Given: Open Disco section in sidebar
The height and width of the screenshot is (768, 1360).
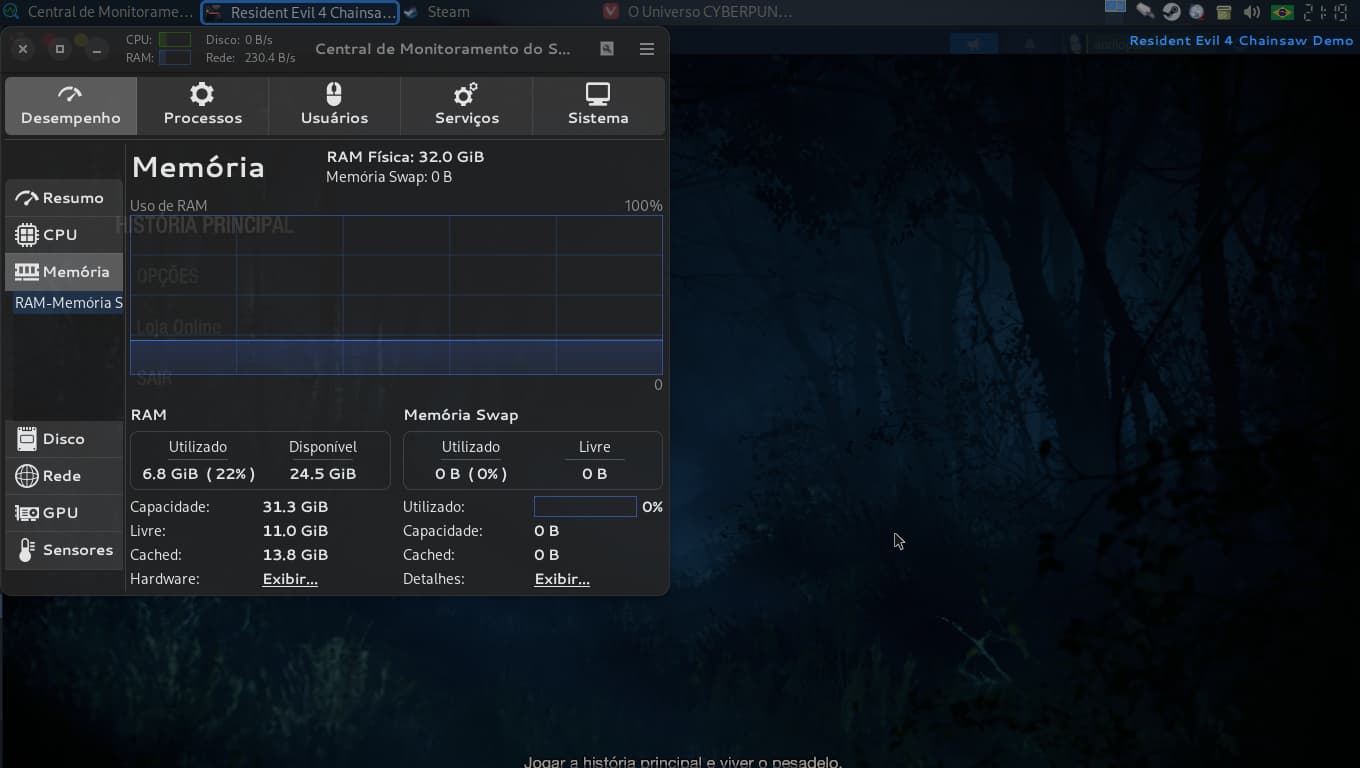Looking at the screenshot, I should 62,439.
